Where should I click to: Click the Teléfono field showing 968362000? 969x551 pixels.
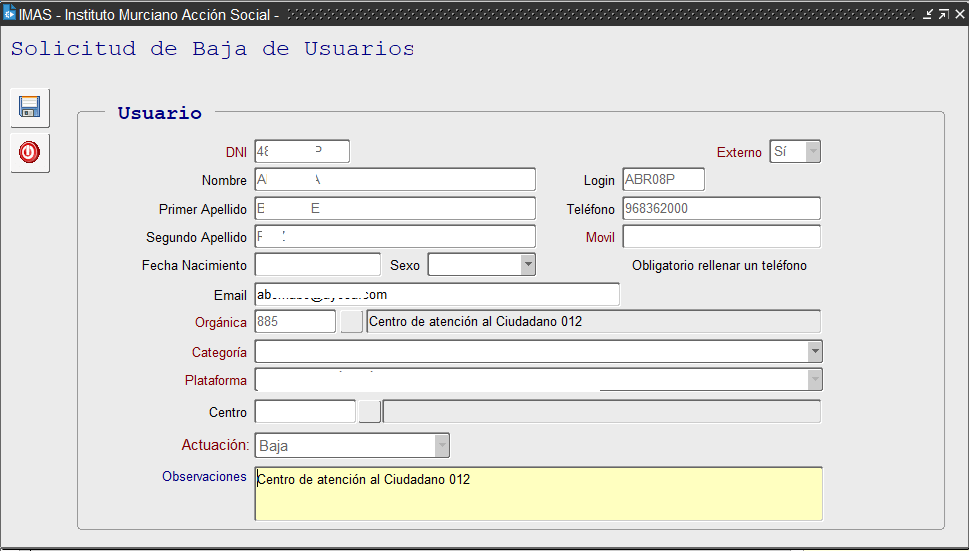pos(721,208)
